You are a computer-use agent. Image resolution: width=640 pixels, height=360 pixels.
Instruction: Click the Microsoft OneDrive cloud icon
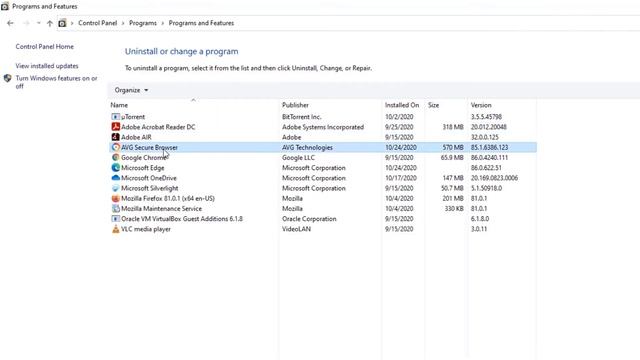(x=116, y=178)
